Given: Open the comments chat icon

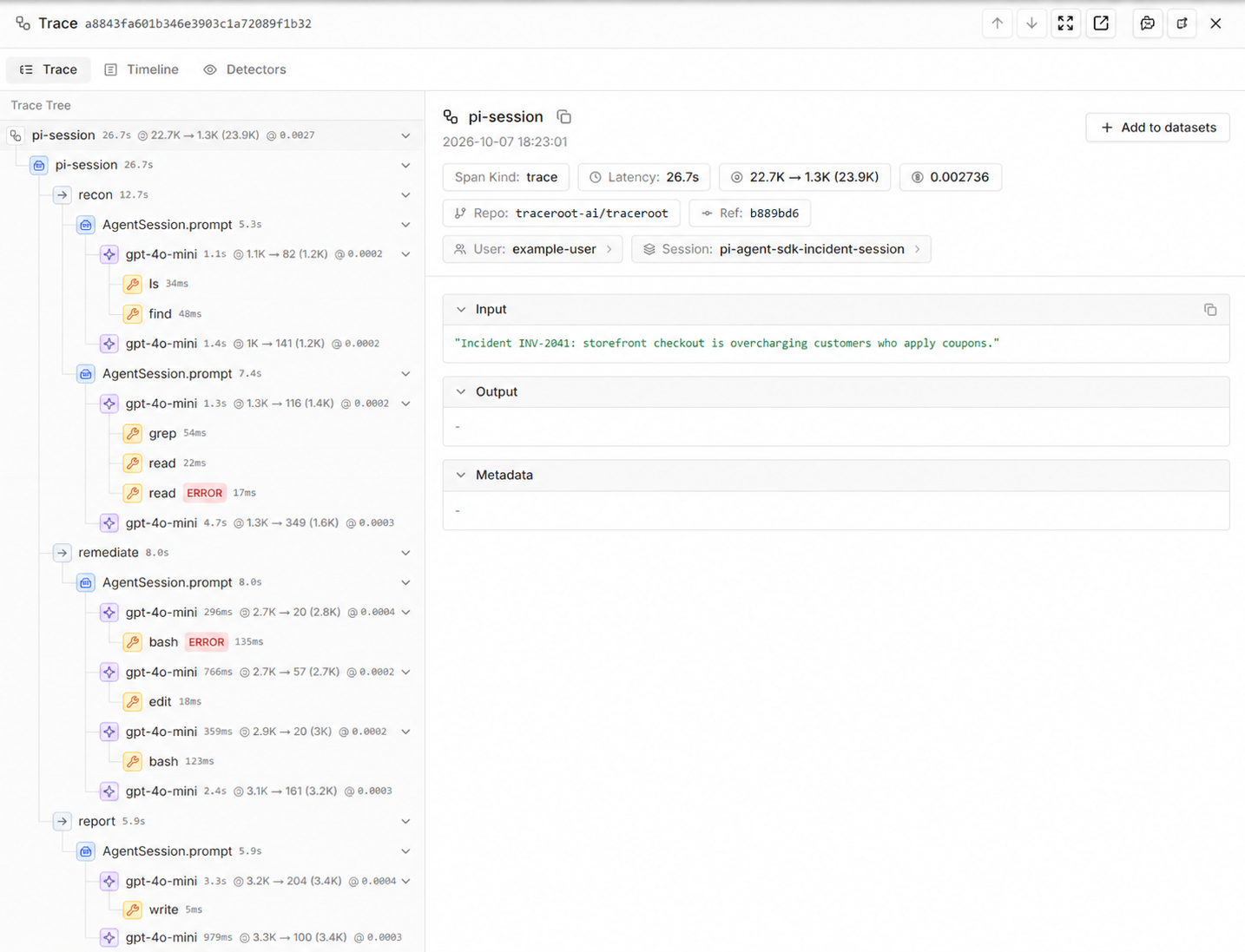Looking at the screenshot, I should (1148, 23).
